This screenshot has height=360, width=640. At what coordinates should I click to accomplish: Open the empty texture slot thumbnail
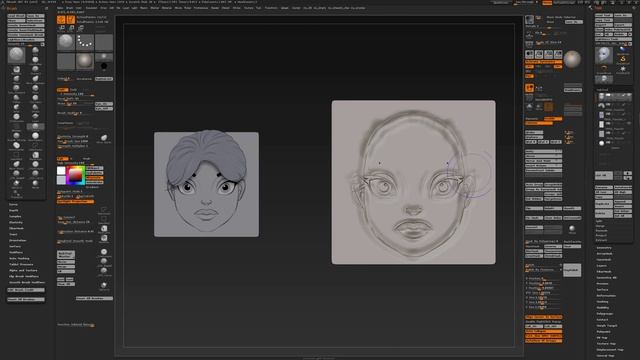(x=66, y=62)
